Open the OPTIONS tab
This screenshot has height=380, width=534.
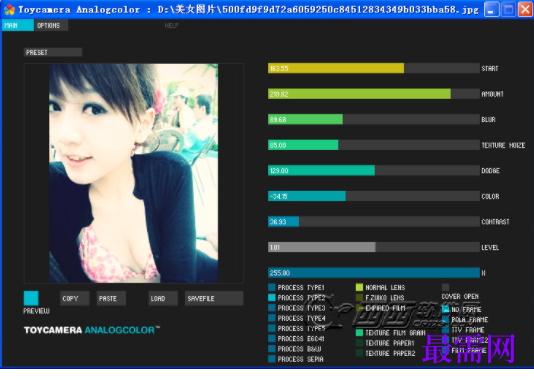click(51, 25)
